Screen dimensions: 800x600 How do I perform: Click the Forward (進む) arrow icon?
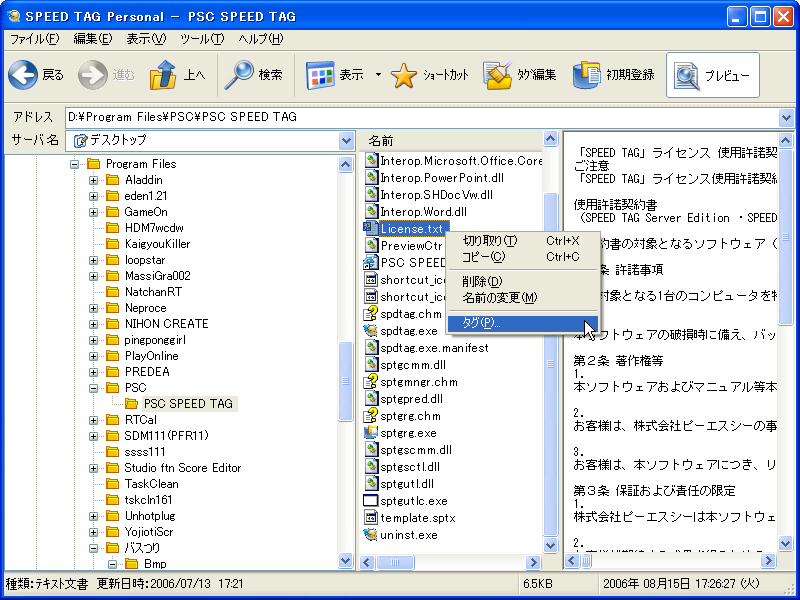coord(93,75)
